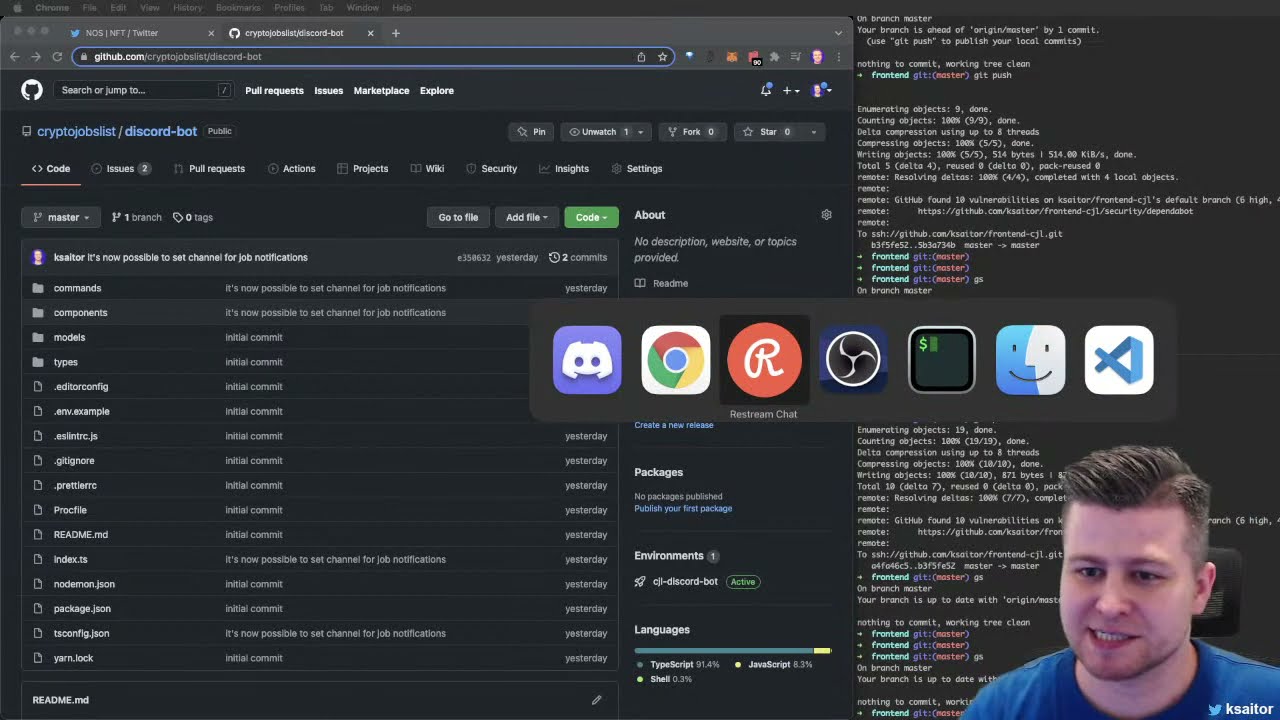Open the Add file dropdown
This screenshot has height=720, width=1280.
[526, 217]
